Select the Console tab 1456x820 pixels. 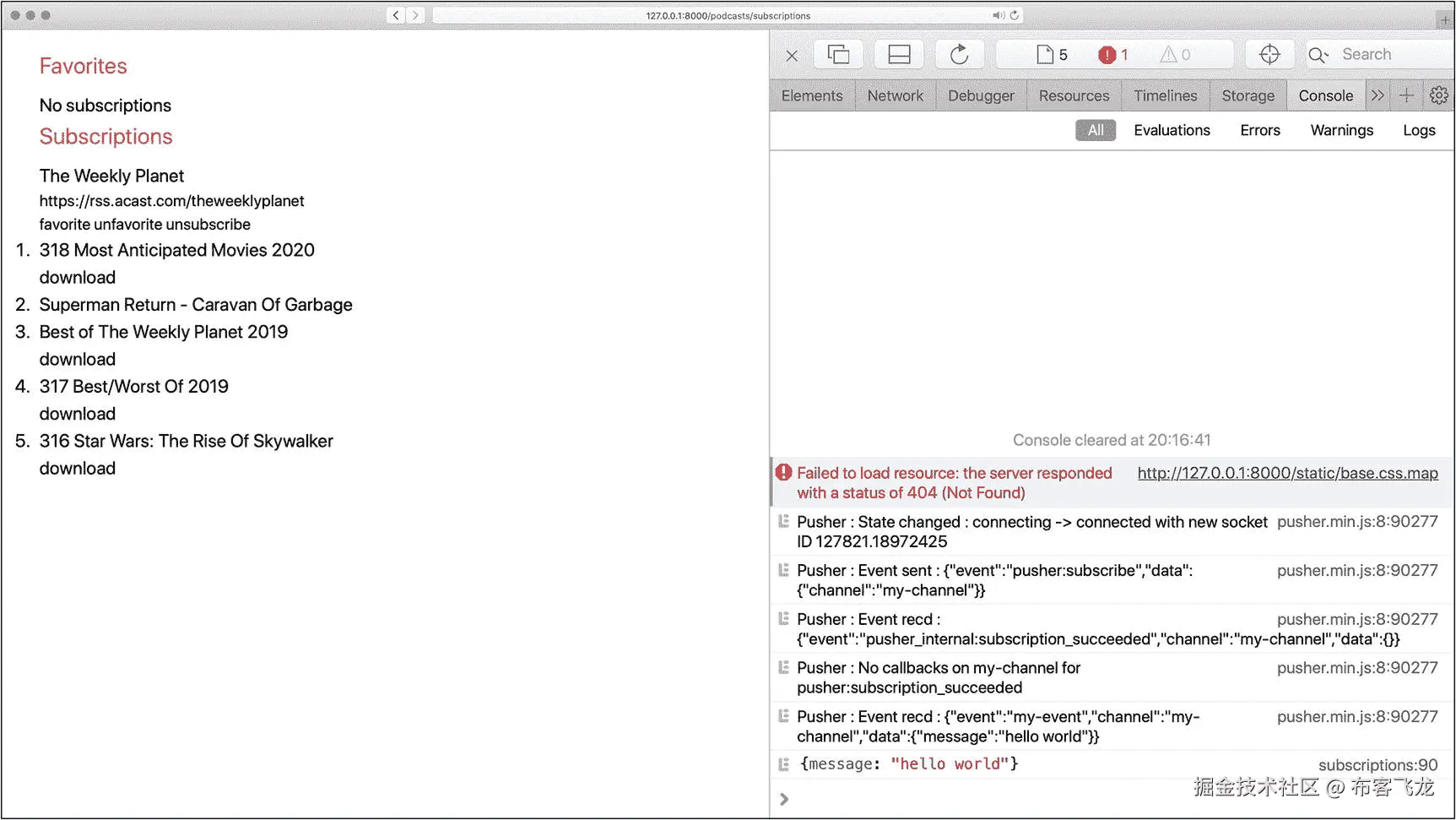point(1326,95)
